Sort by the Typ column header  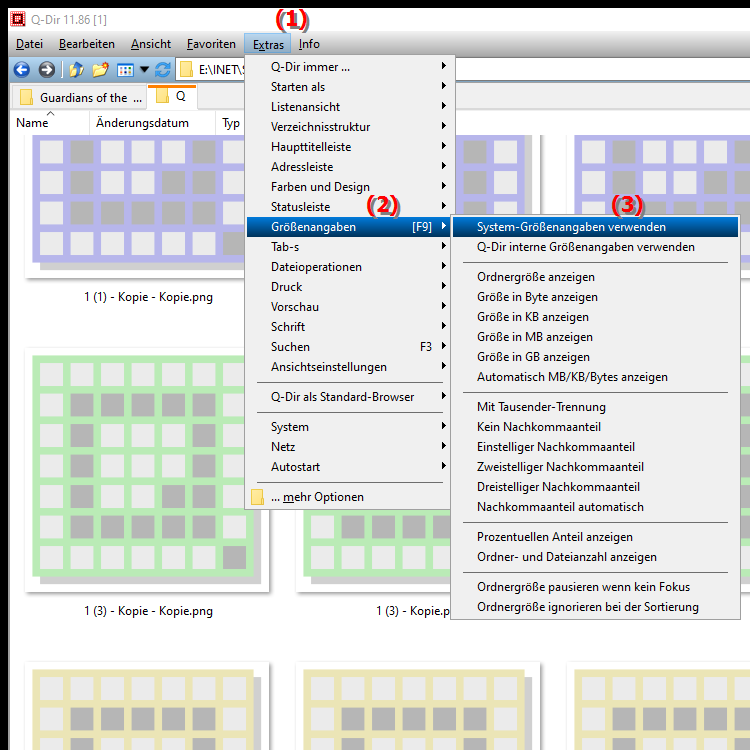click(231, 123)
